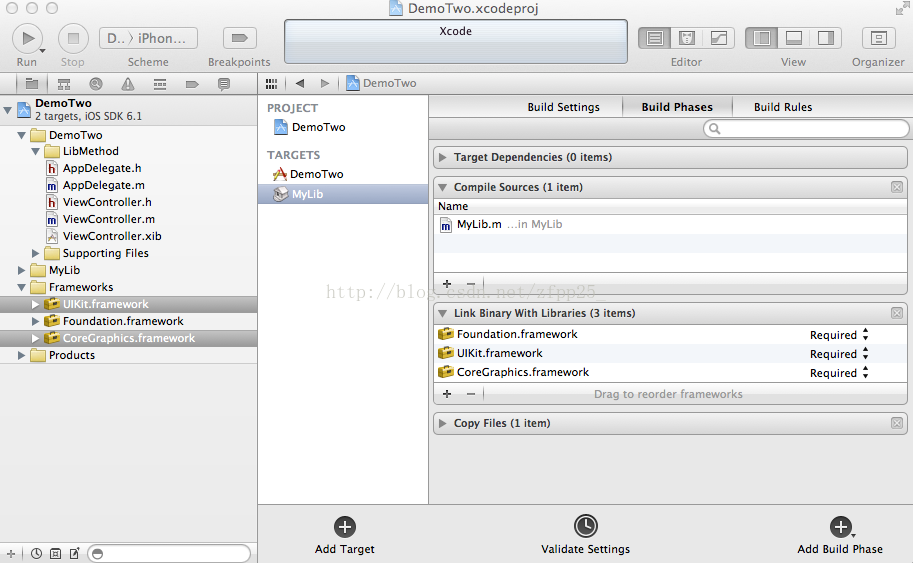Change Foundation.framework Required status popup

838,335
